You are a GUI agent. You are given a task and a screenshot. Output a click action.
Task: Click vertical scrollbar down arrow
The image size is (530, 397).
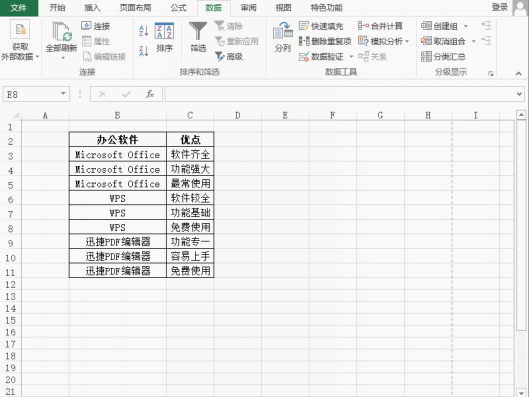click(521, 393)
